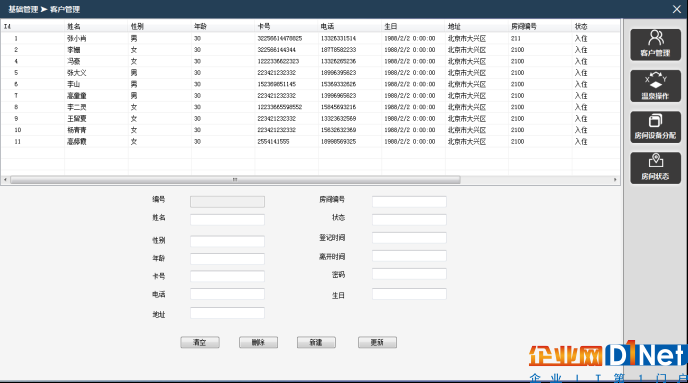Open the 客户管理 sidebar icon
The height and width of the screenshot is (383, 688).
coord(656,45)
